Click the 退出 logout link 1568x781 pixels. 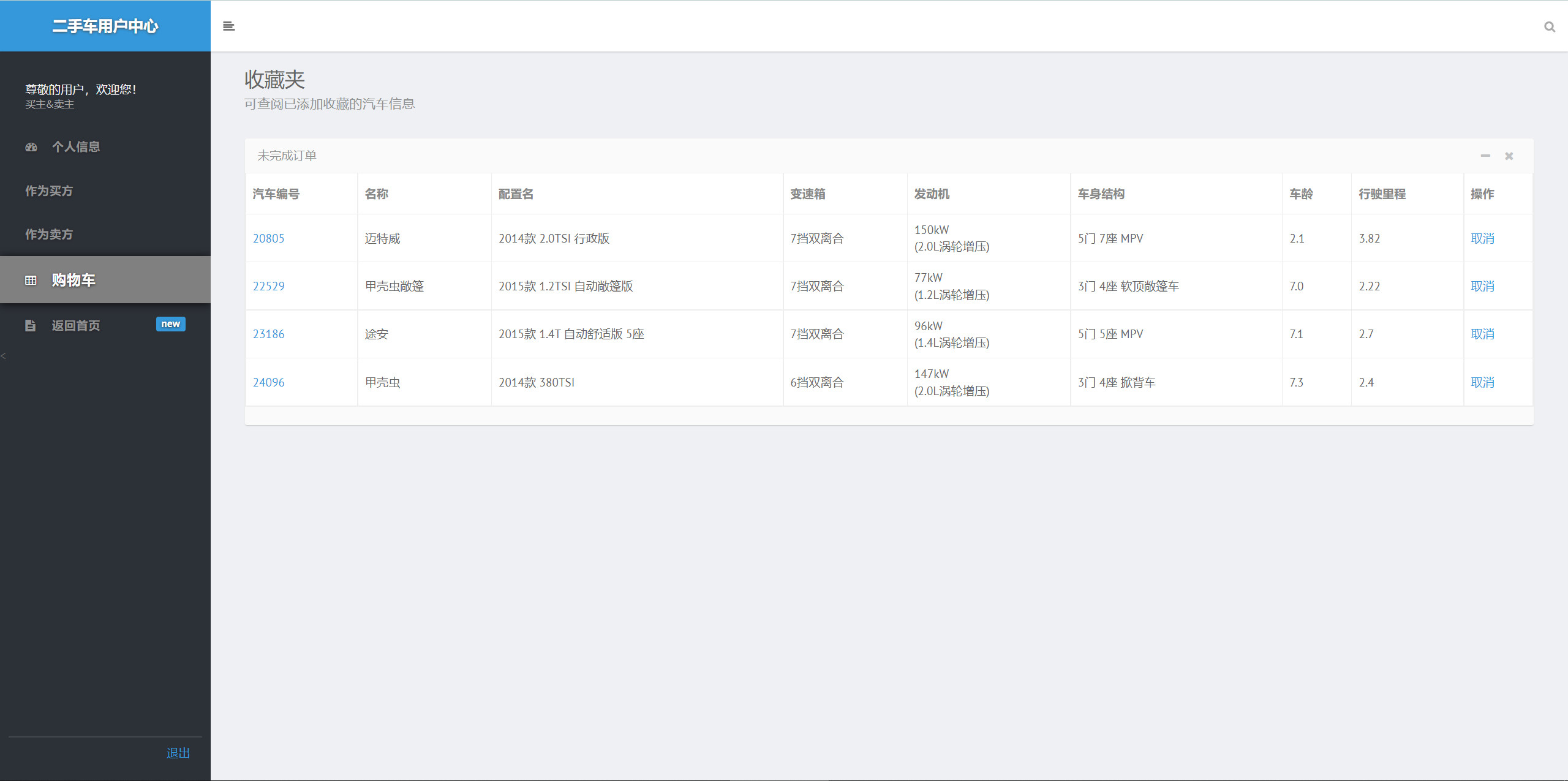click(x=178, y=753)
